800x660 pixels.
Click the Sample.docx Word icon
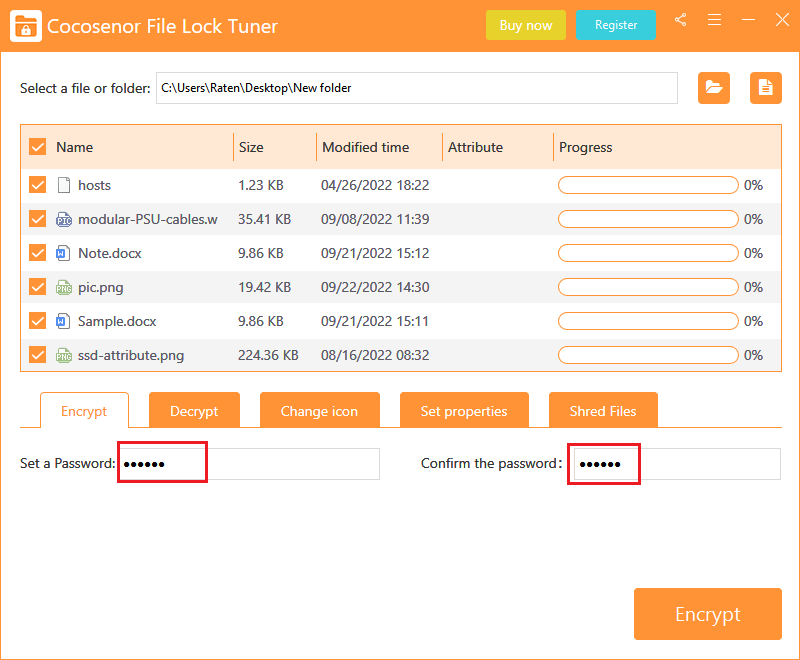tap(63, 321)
